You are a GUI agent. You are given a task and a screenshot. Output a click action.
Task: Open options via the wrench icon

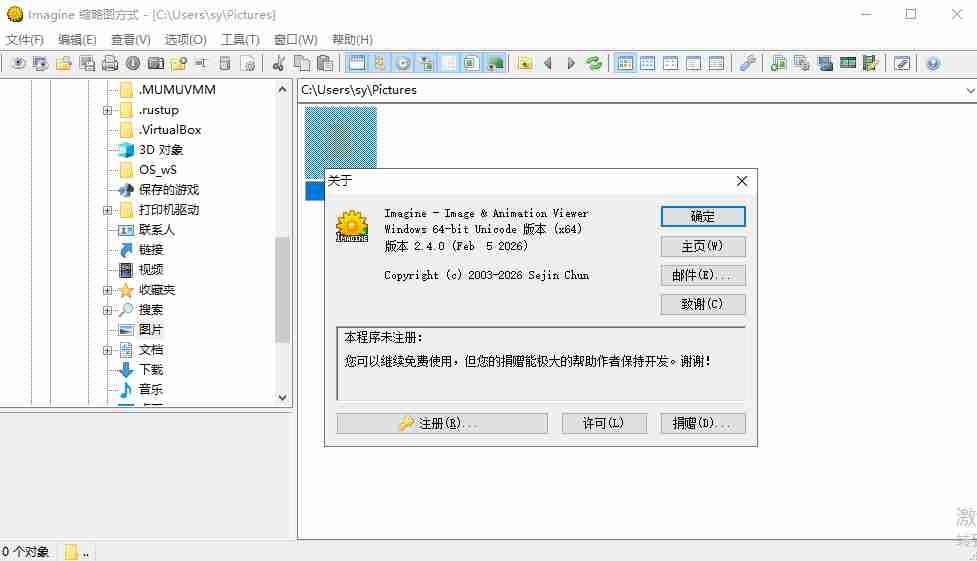(x=747, y=63)
